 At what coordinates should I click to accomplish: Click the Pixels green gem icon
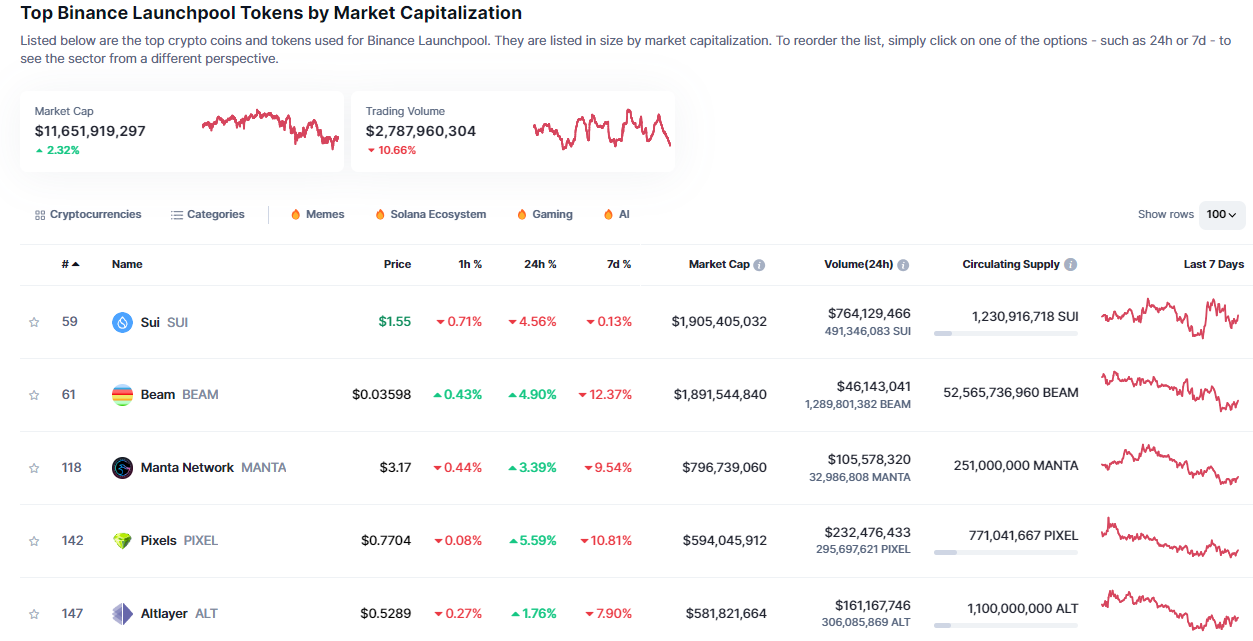pyautogui.click(x=122, y=541)
